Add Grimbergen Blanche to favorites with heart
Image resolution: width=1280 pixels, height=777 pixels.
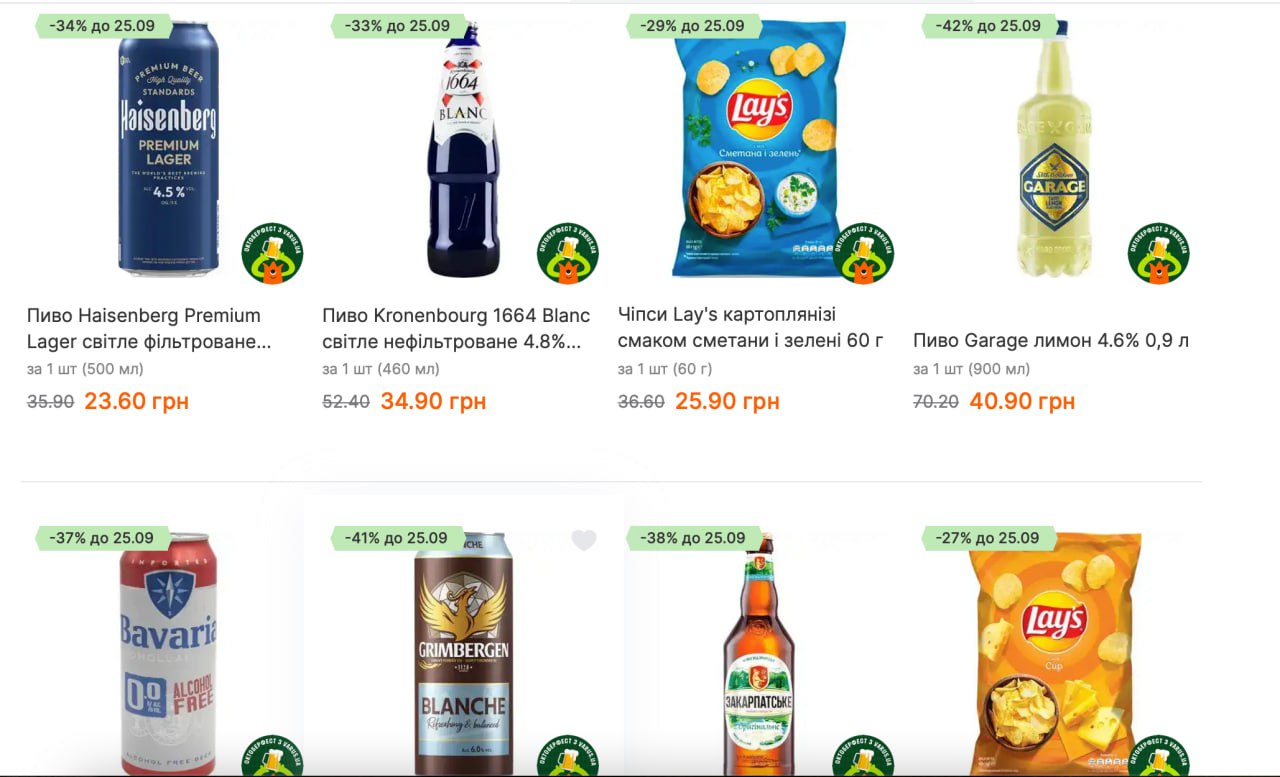tap(584, 540)
